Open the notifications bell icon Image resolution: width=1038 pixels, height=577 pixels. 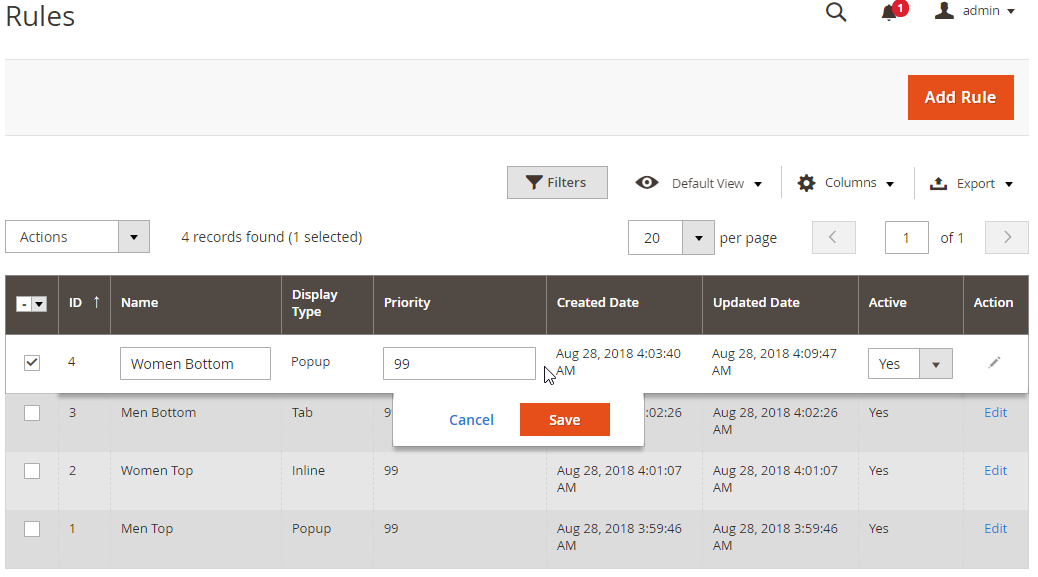click(889, 13)
